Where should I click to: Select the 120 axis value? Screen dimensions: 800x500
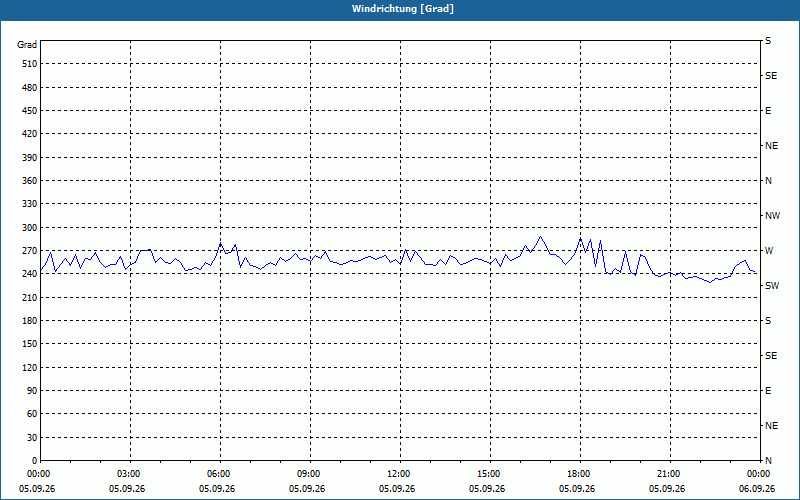pyautogui.click(x=30, y=367)
